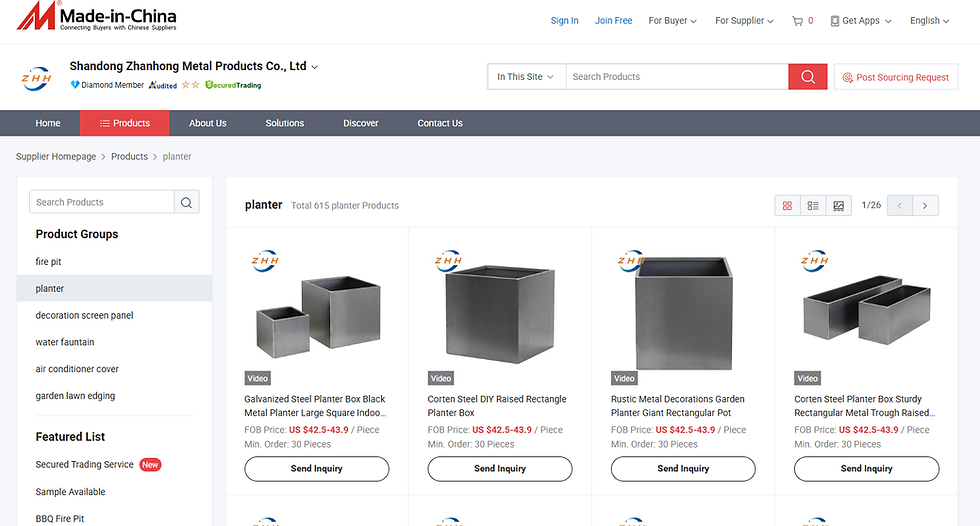Click the red header search button
This screenshot has height=526, width=980.
click(807, 77)
